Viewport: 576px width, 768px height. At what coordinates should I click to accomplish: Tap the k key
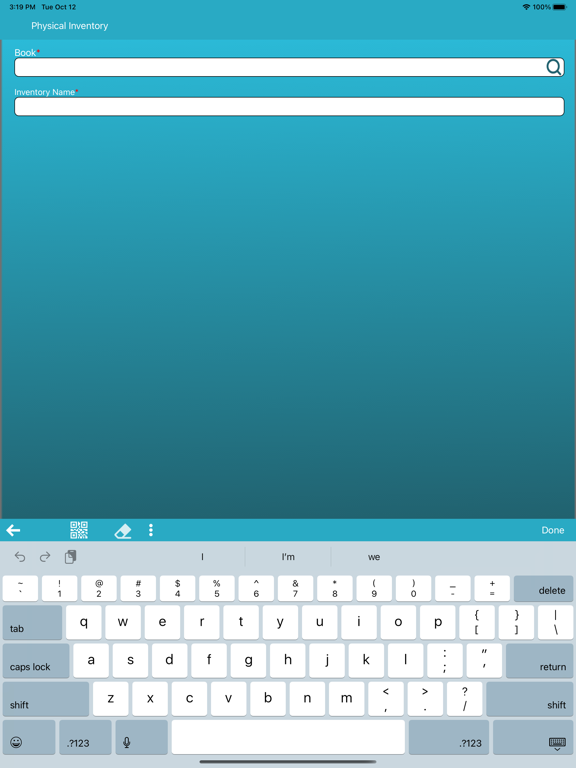(366, 660)
